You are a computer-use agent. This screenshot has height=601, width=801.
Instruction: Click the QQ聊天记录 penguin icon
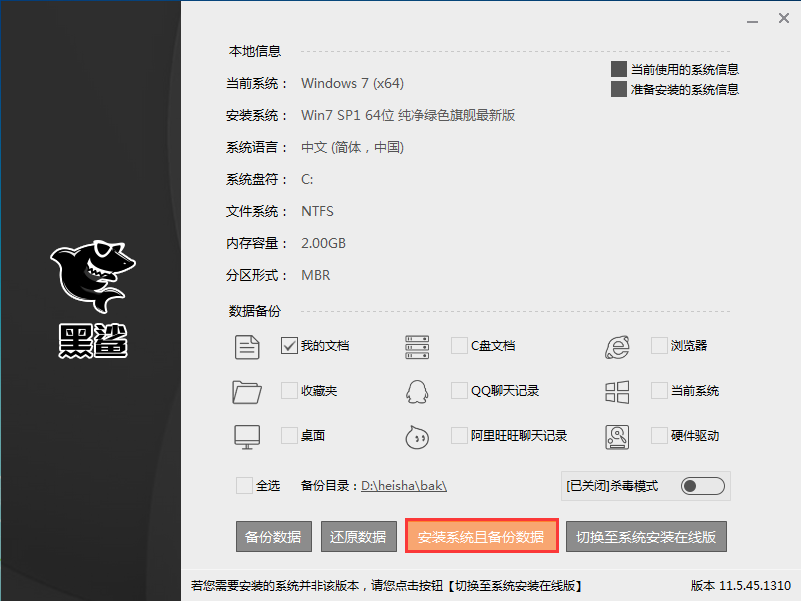tap(417, 390)
